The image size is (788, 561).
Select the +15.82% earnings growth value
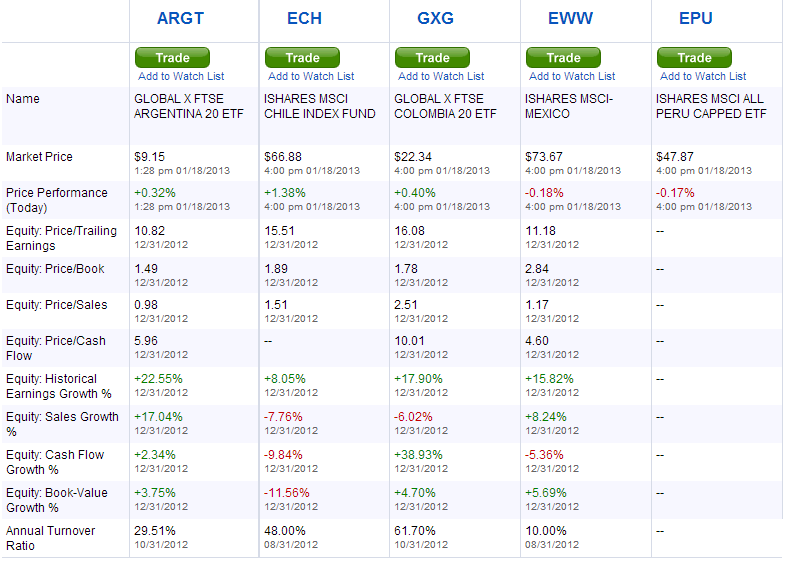(x=549, y=379)
